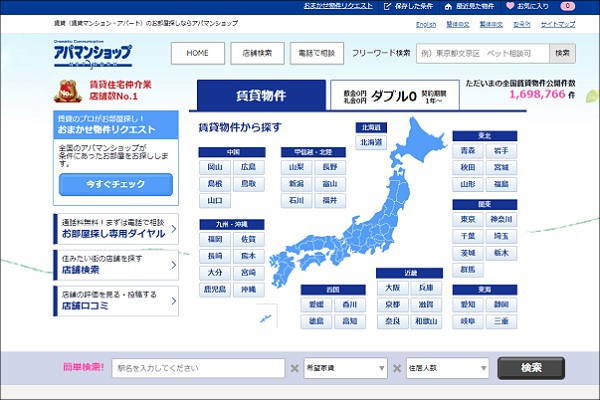Select 秋田 prefecture
The image size is (600, 400).
(468, 168)
